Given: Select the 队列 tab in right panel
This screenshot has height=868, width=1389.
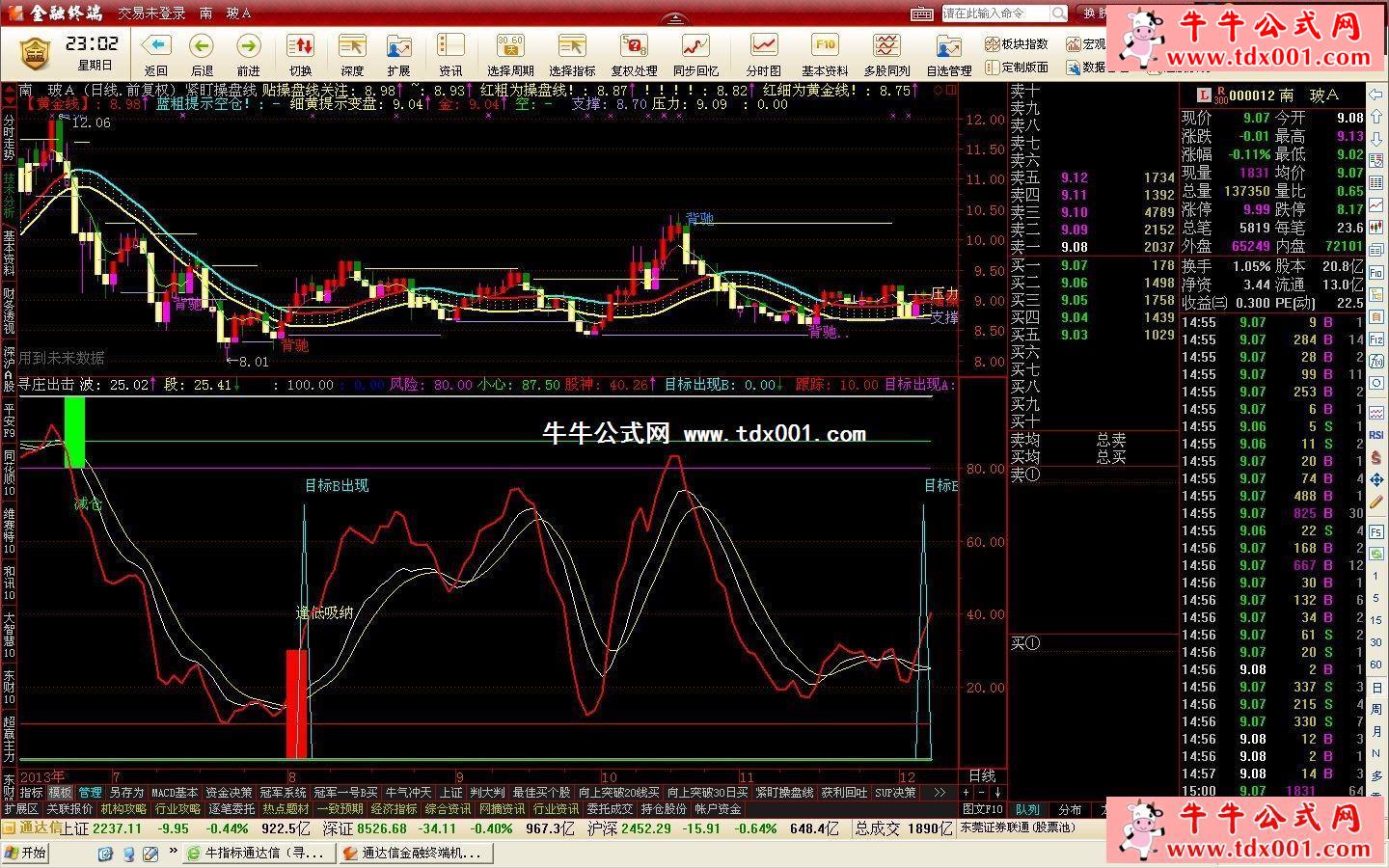Looking at the screenshot, I should [x=1027, y=809].
